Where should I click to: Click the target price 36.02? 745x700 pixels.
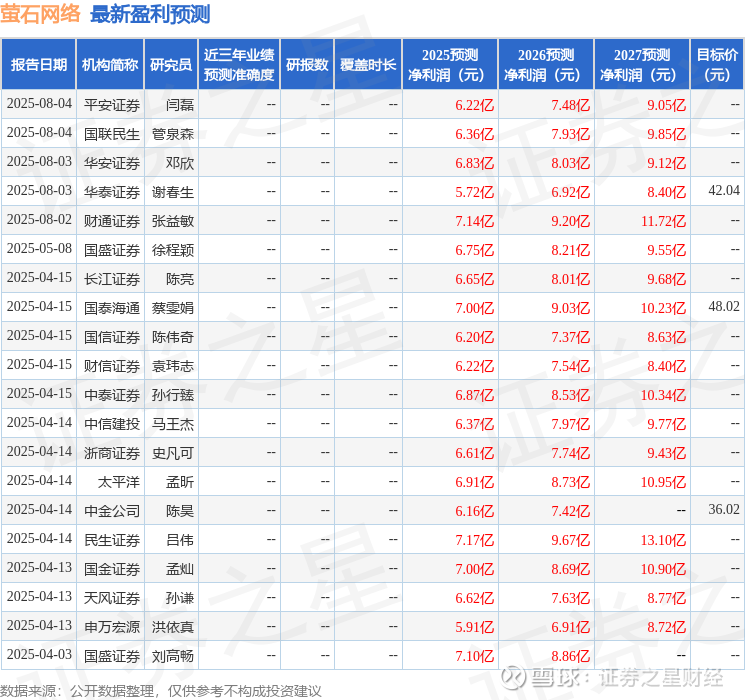[724, 509]
